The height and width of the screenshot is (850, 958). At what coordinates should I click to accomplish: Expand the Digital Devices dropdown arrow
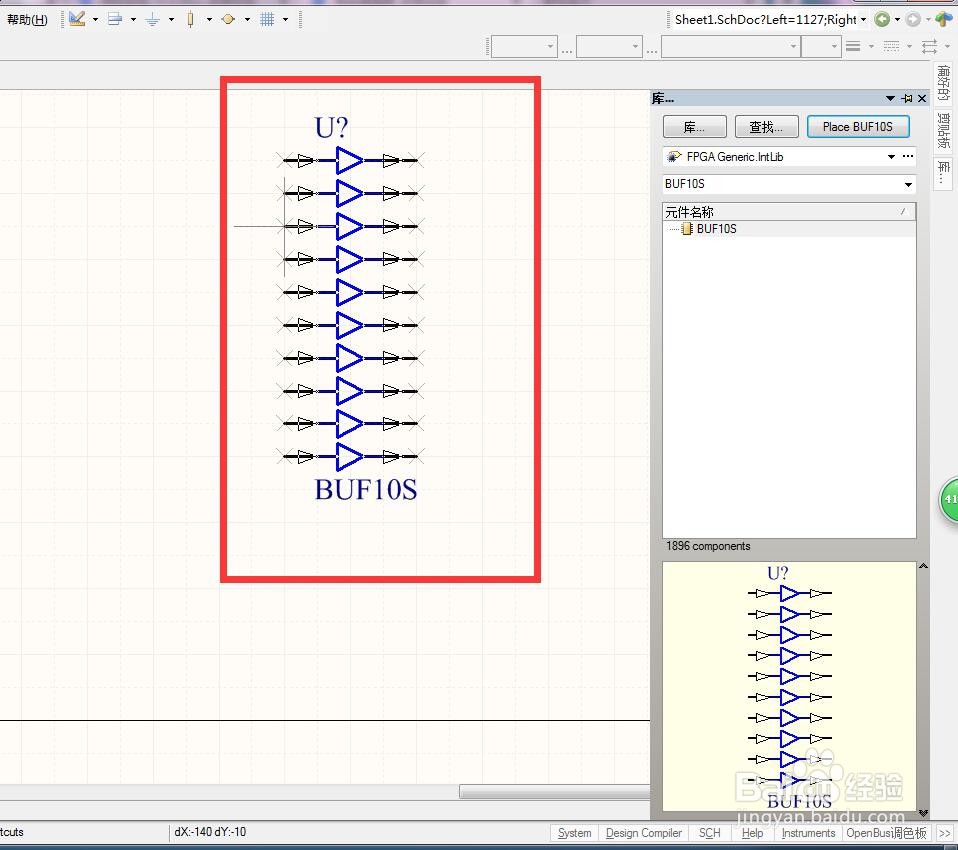point(209,20)
